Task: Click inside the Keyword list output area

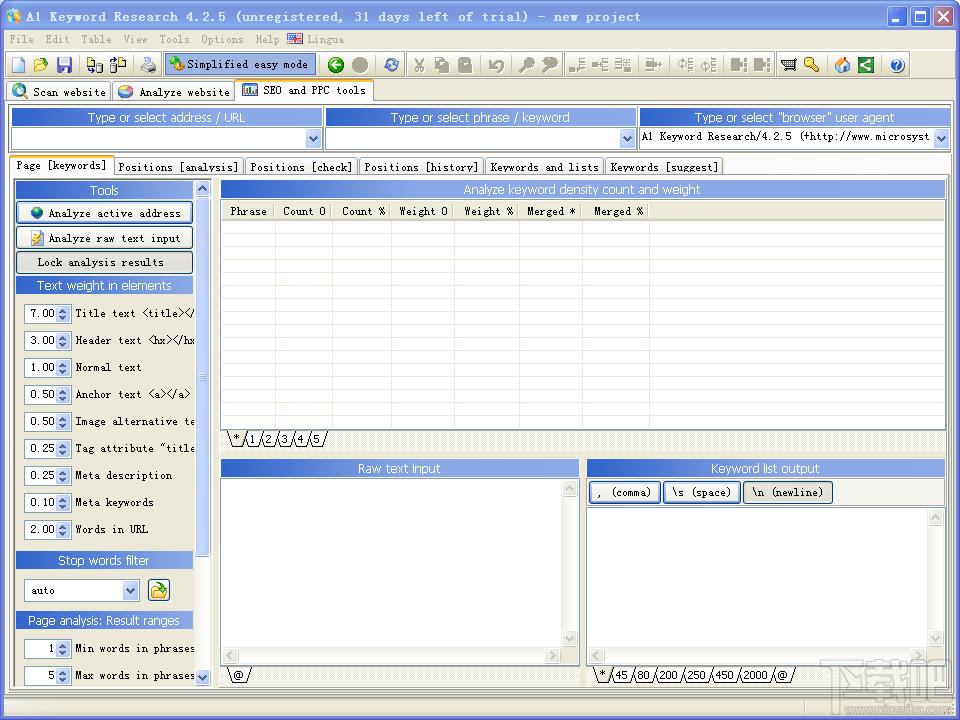Action: 757,577
